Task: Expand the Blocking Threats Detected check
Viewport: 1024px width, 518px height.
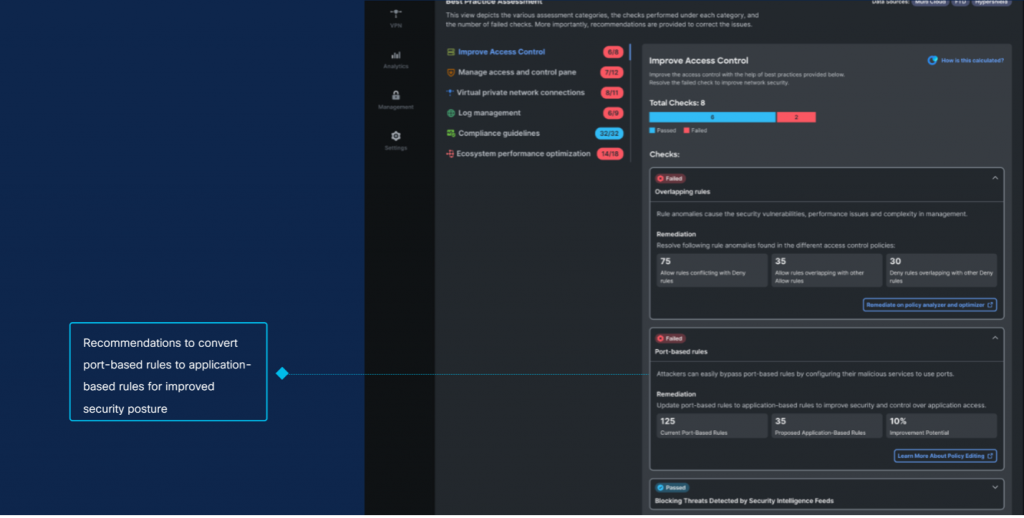Action: click(994, 487)
